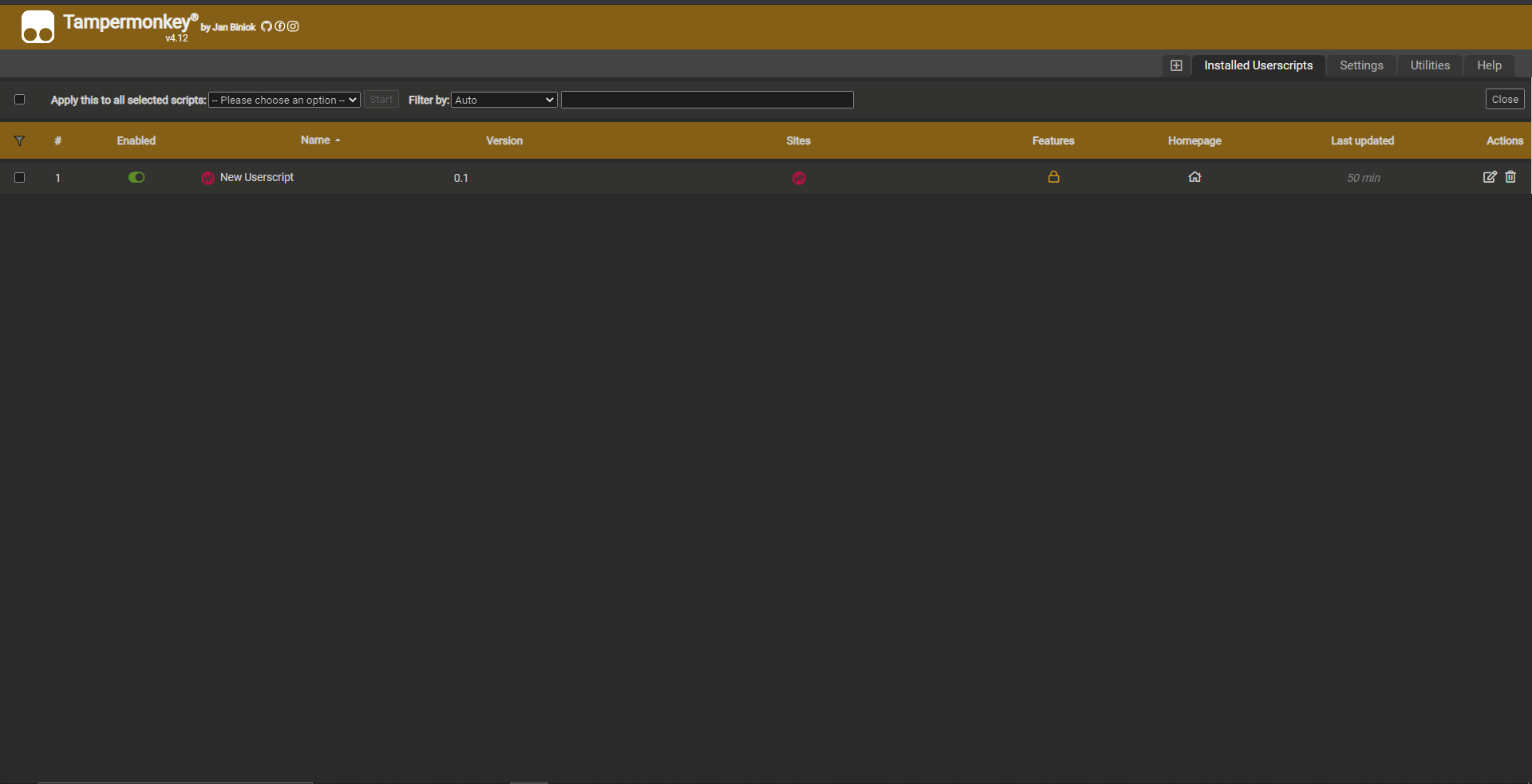This screenshot has width=1532, height=784.
Task: Disable the New Userscript enabled toggle
Action: (x=136, y=177)
